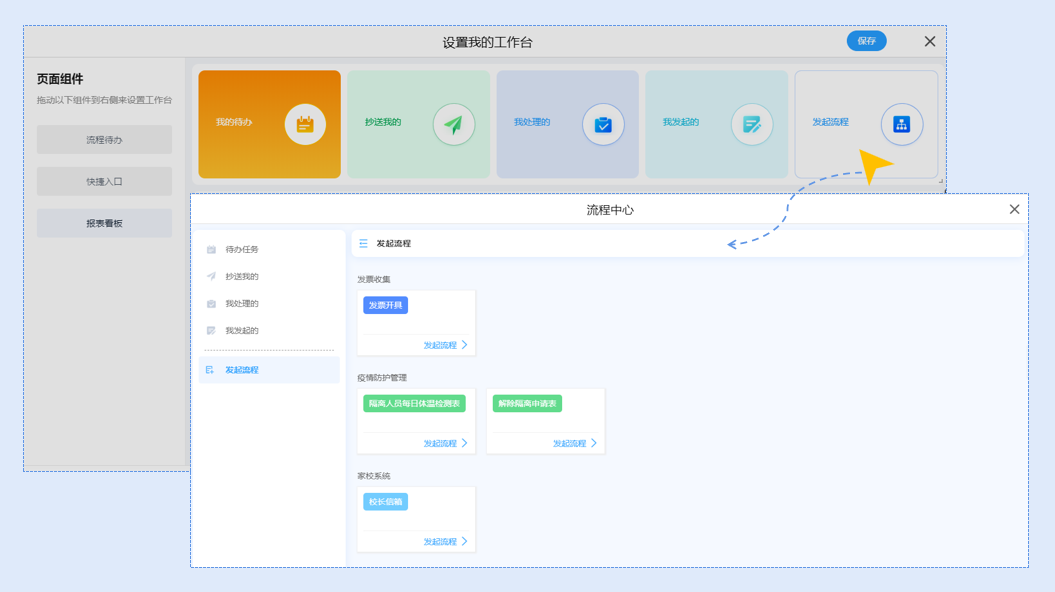Choose the 流程待办 component button

pos(104,140)
